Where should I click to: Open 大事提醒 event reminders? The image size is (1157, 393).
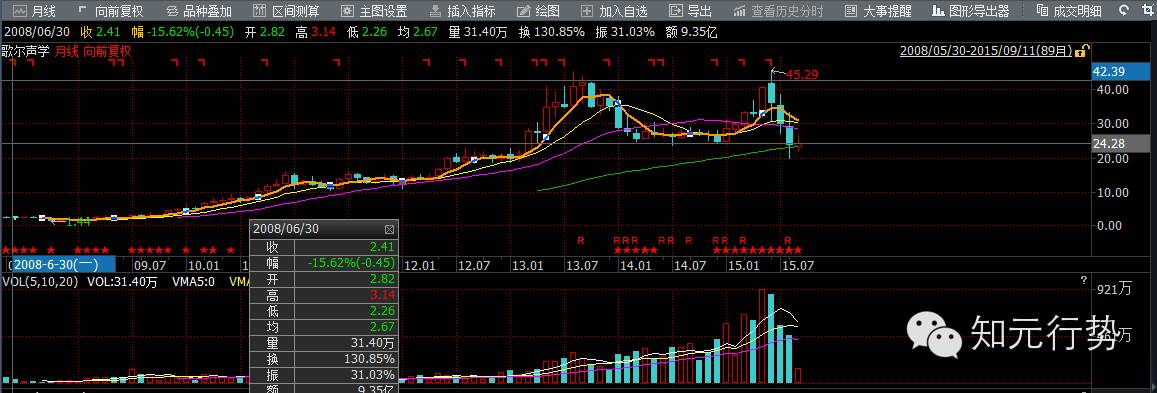[x=878, y=11]
